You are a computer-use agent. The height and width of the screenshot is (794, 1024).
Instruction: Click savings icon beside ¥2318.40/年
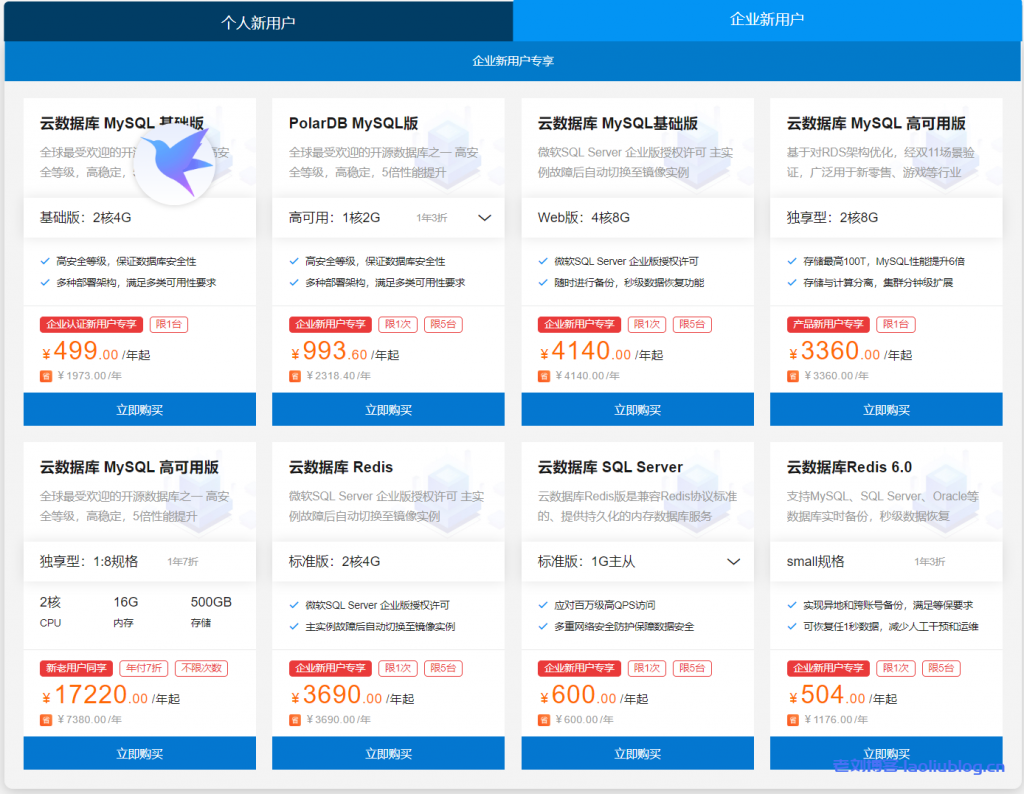coord(295,376)
